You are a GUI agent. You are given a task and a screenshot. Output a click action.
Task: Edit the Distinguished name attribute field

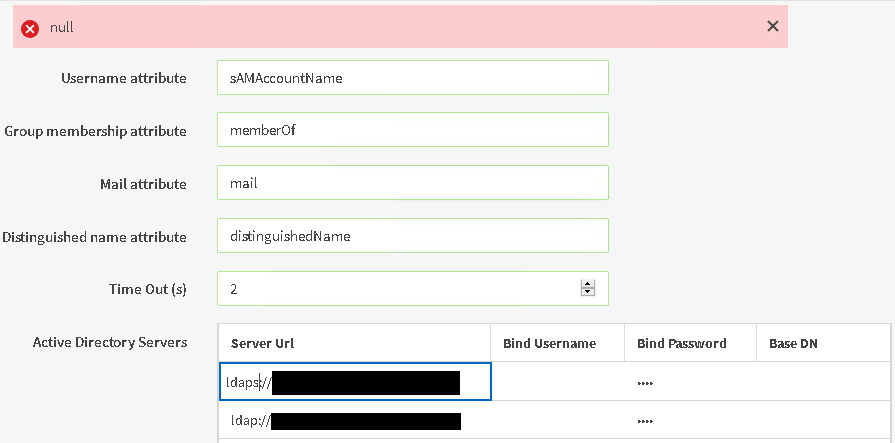tap(413, 235)
